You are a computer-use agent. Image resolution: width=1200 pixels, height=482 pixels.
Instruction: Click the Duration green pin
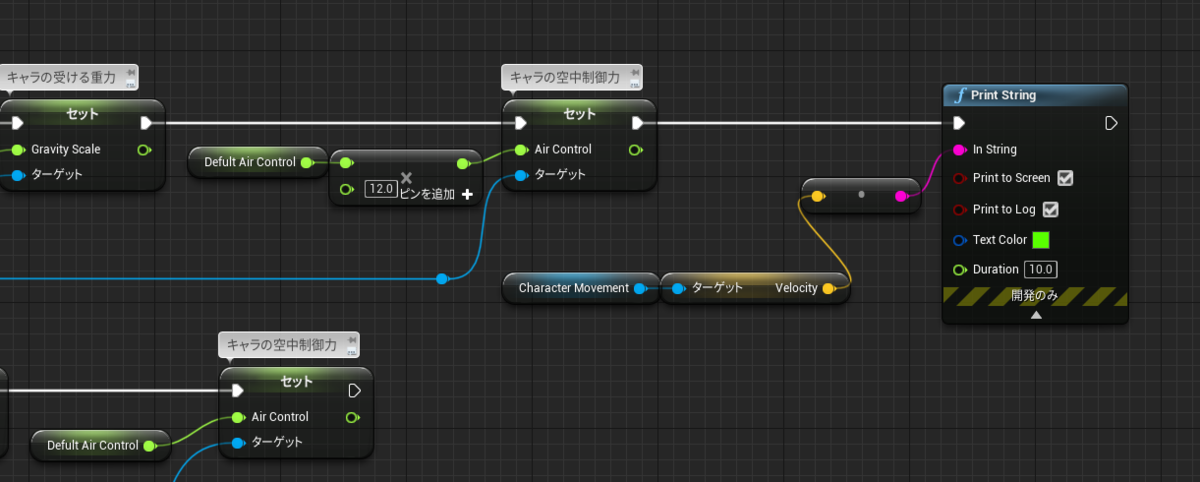(x=959, y=269)
